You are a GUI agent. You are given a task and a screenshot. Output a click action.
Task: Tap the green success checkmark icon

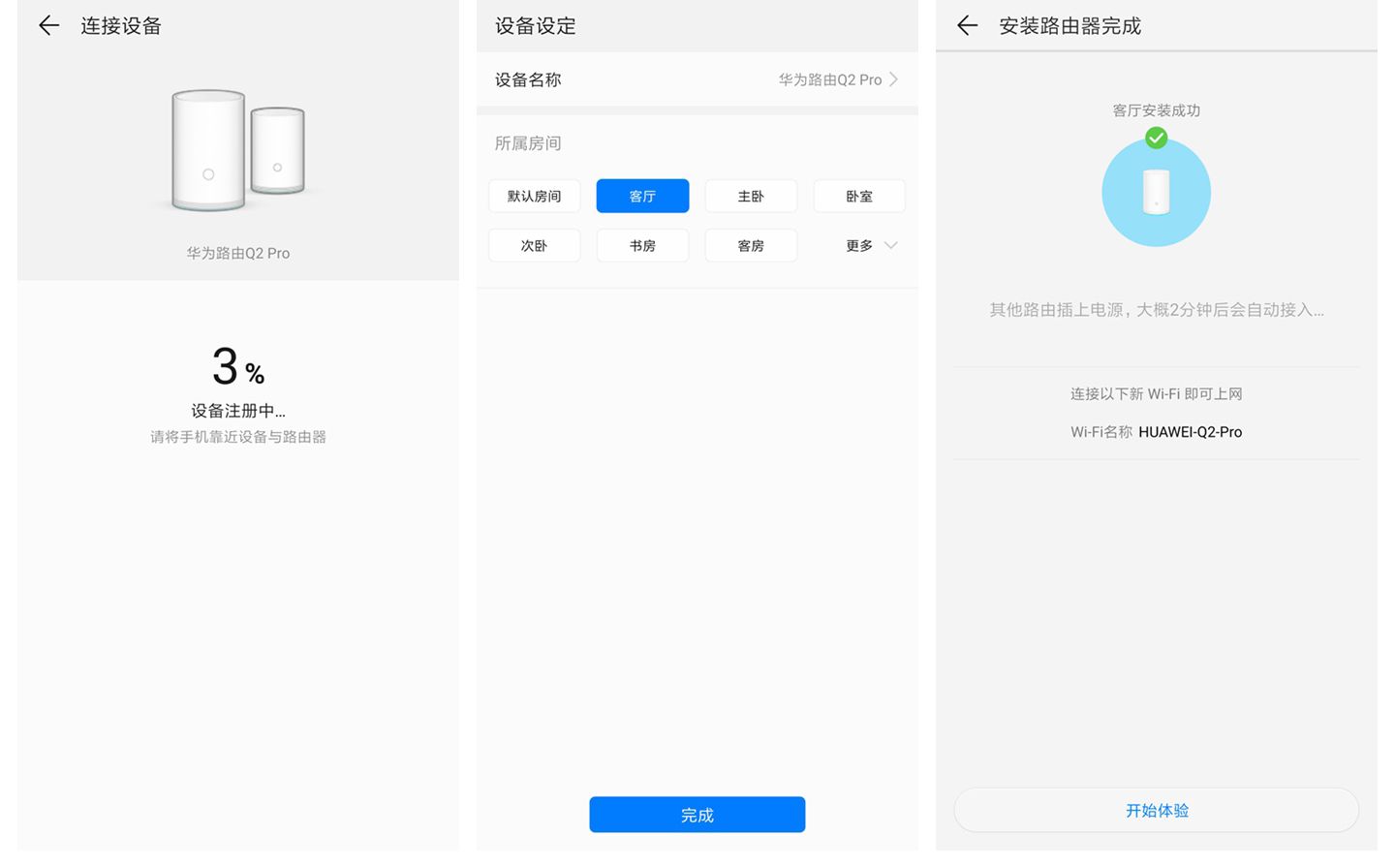point(1156,138)
